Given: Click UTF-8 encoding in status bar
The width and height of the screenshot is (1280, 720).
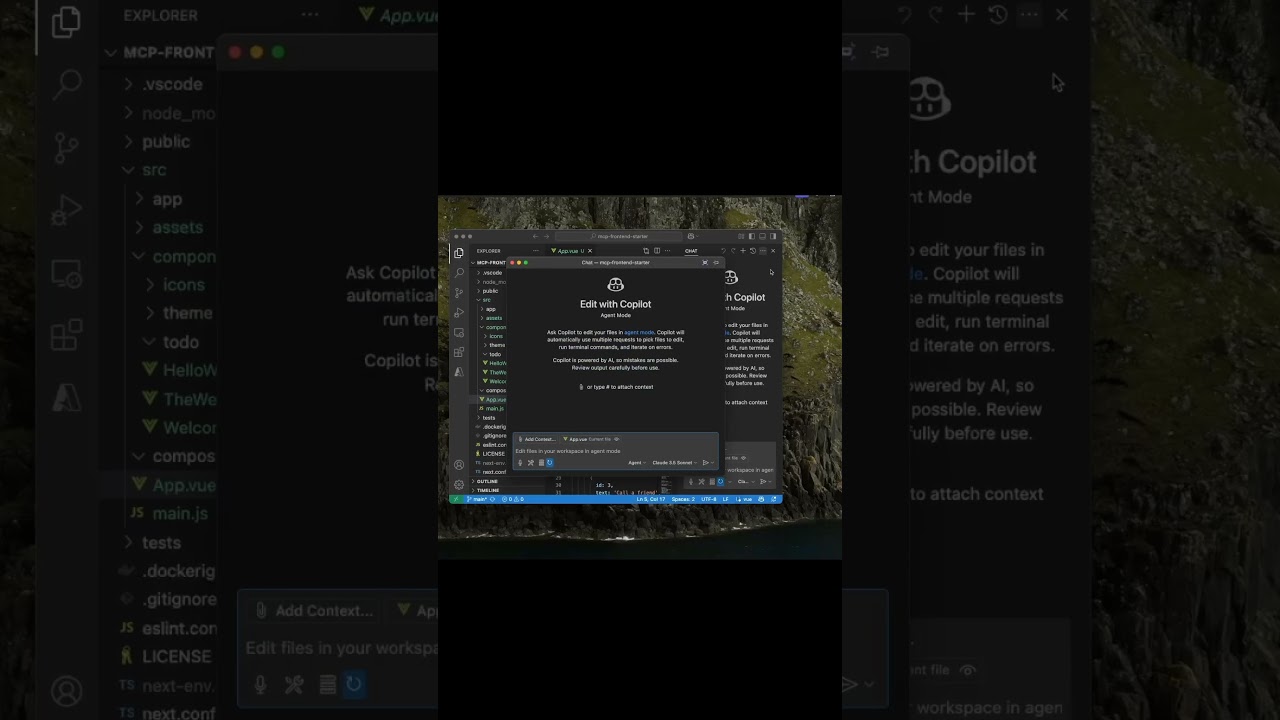Looking at the screenshot, I should click(x=709, y=499).
